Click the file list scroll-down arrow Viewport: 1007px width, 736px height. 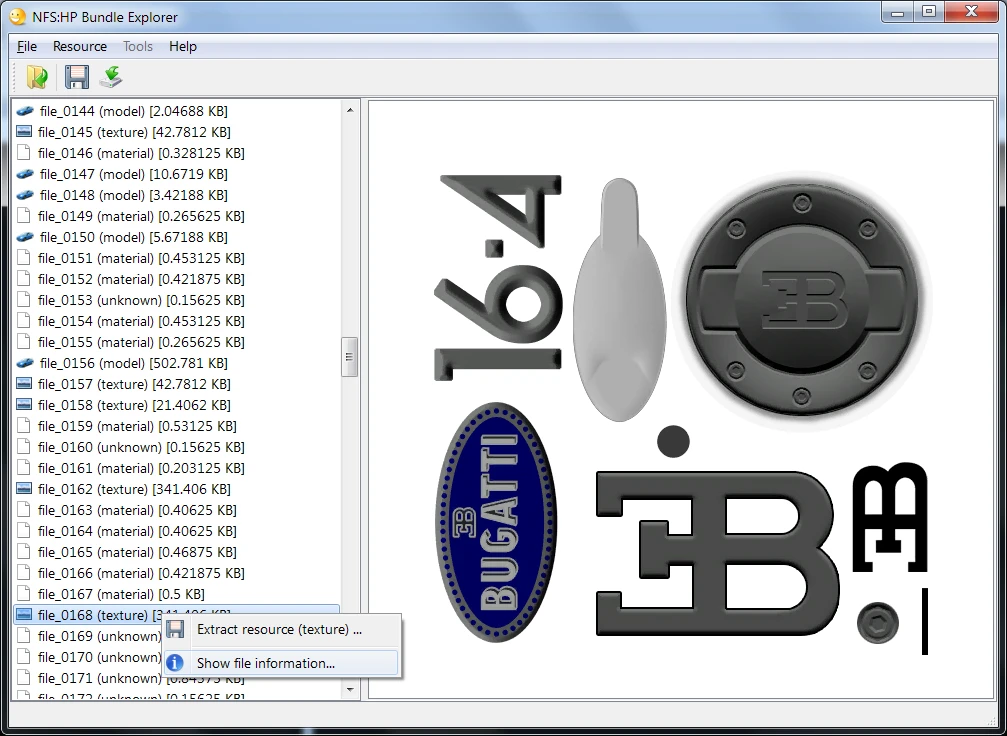pyautogui.click(x=350, y=689)
